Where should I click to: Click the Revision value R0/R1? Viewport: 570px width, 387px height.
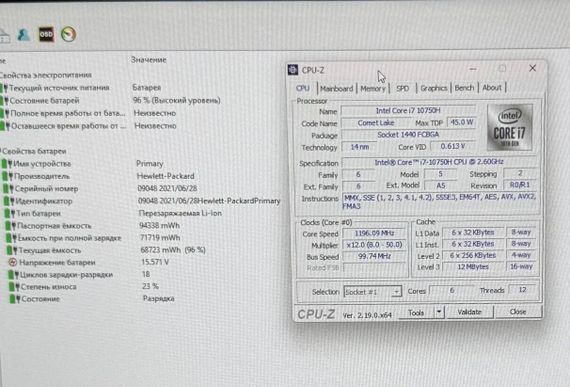click(x=519, y=185)
